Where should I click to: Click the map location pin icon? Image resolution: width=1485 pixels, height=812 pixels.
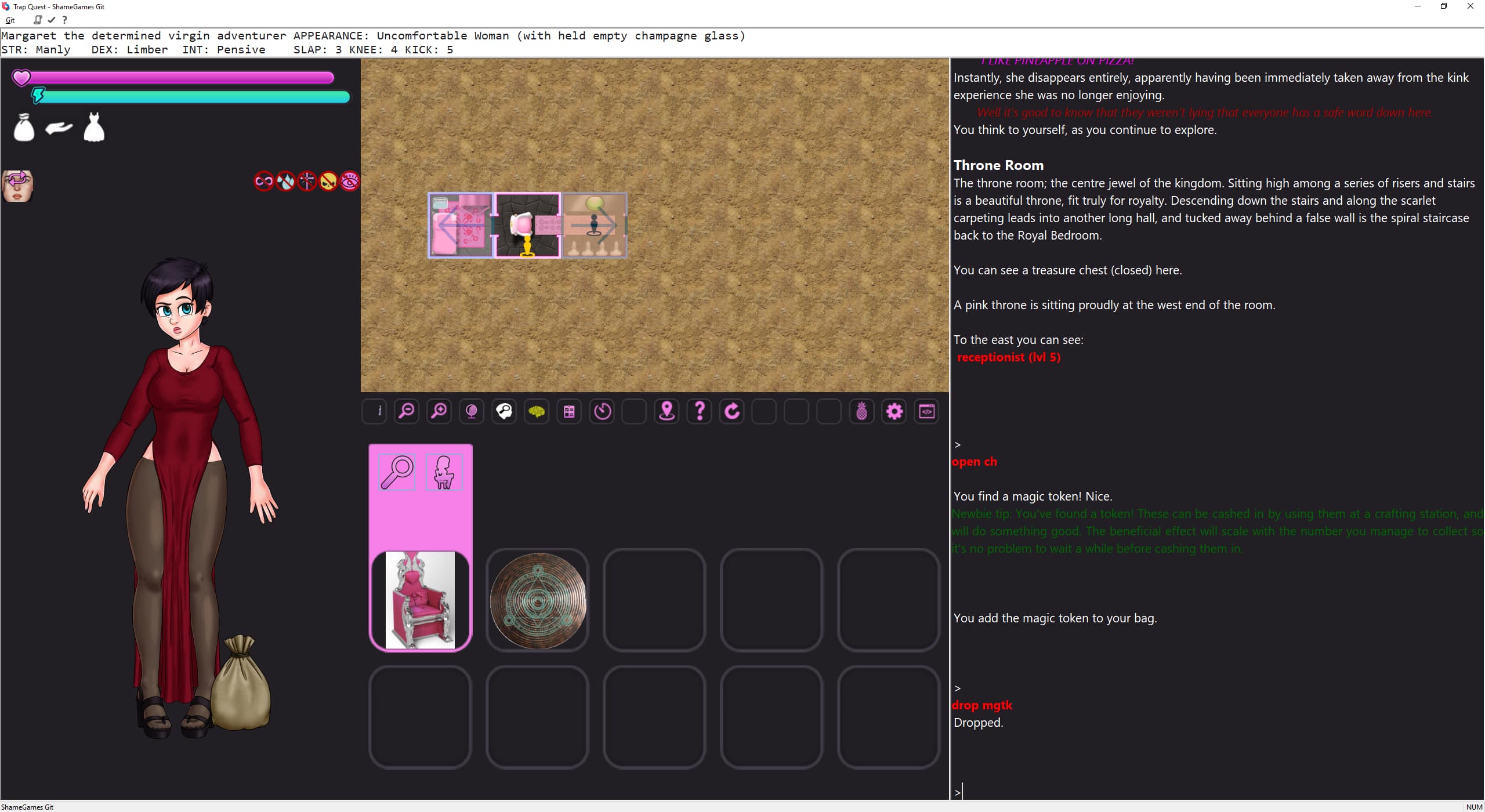(667, 412)
